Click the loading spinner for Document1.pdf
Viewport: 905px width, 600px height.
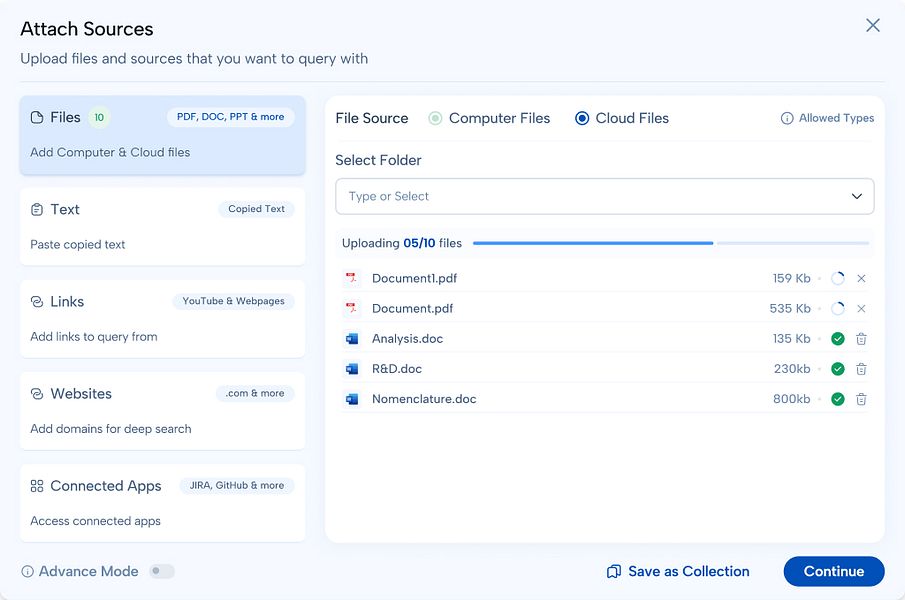[x=837, y=279]
